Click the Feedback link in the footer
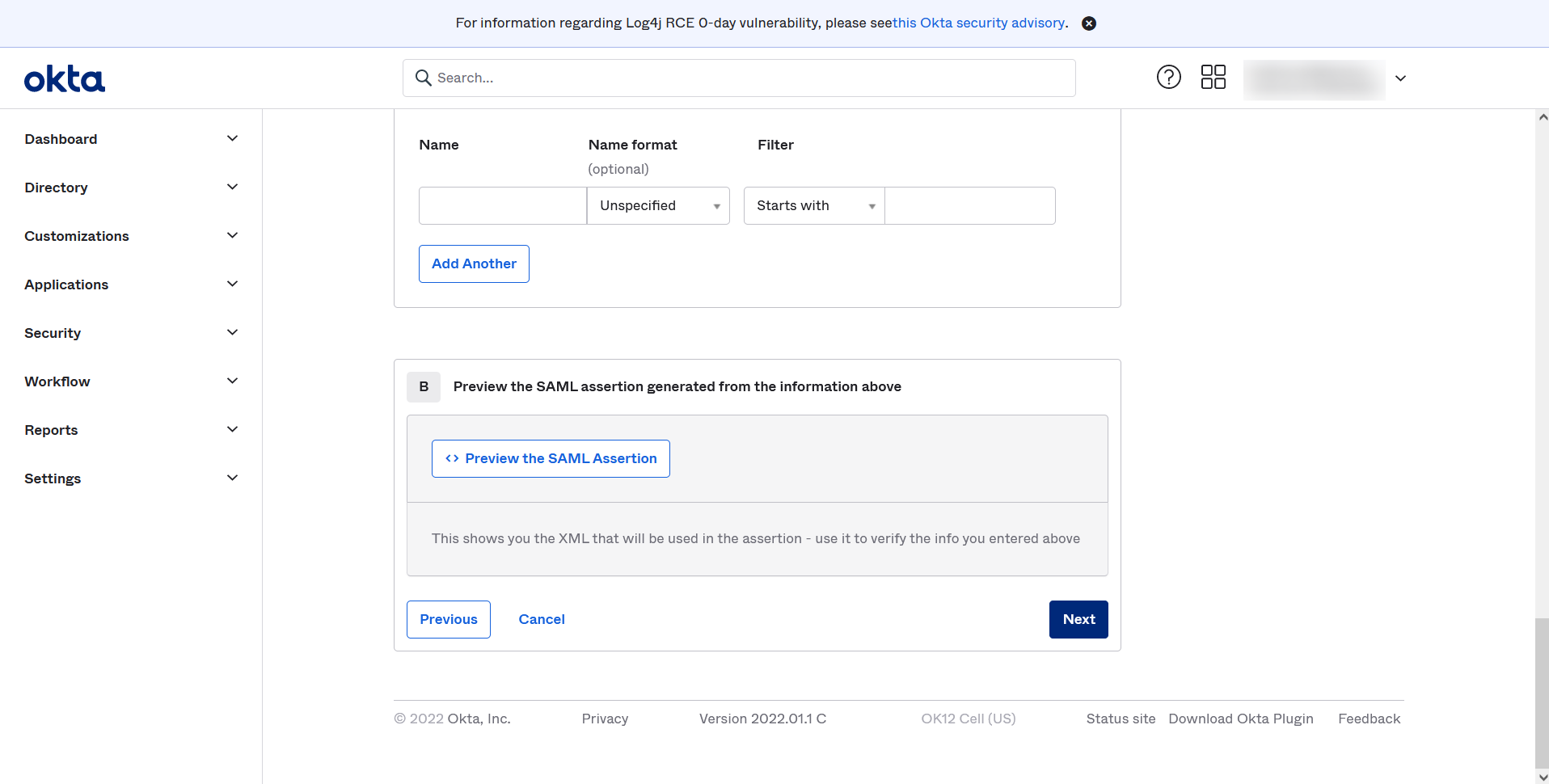The width and height of the screenshot is (1549, 784). [1369, 718]
